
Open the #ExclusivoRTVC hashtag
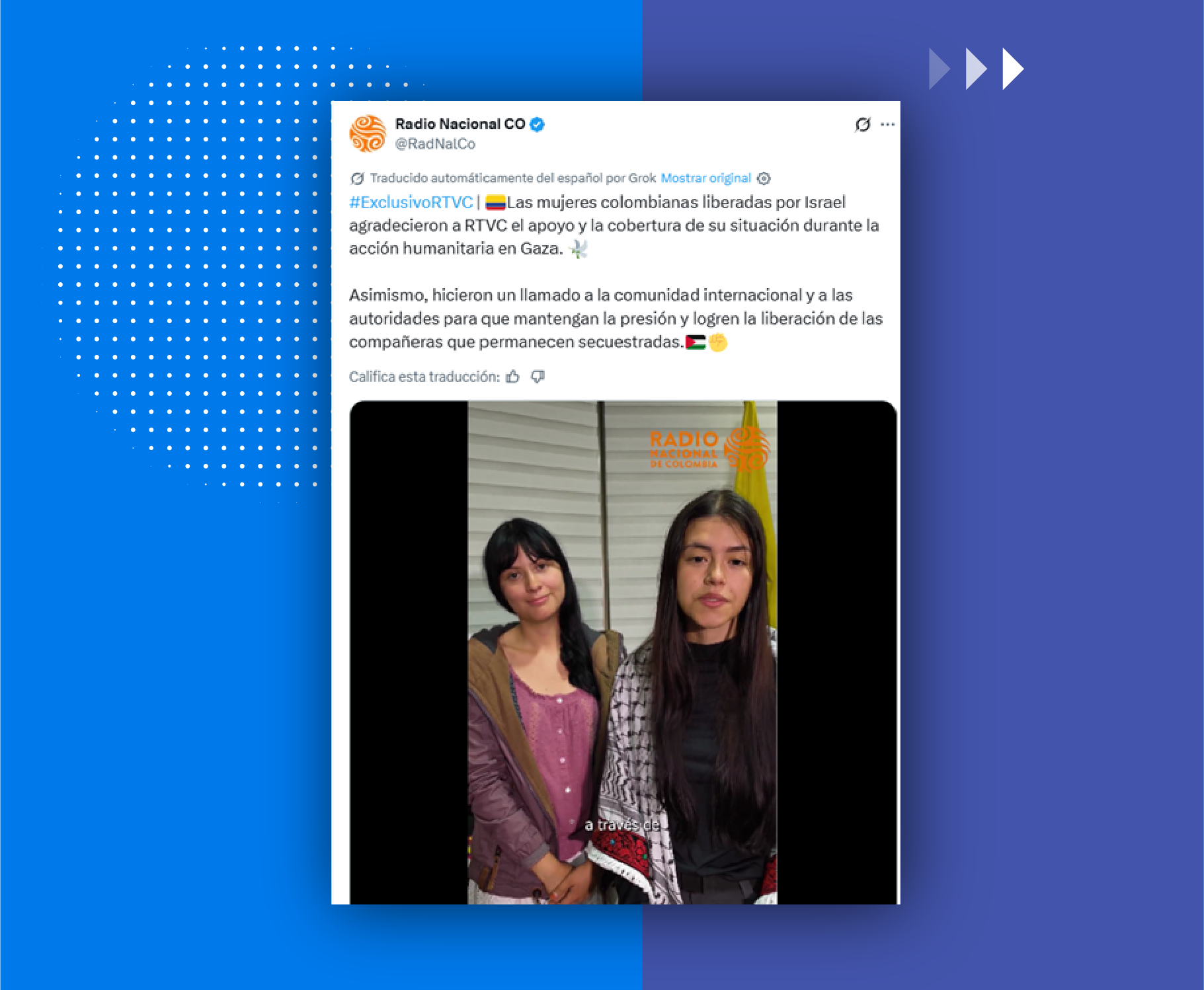click(x=411, y=202)
